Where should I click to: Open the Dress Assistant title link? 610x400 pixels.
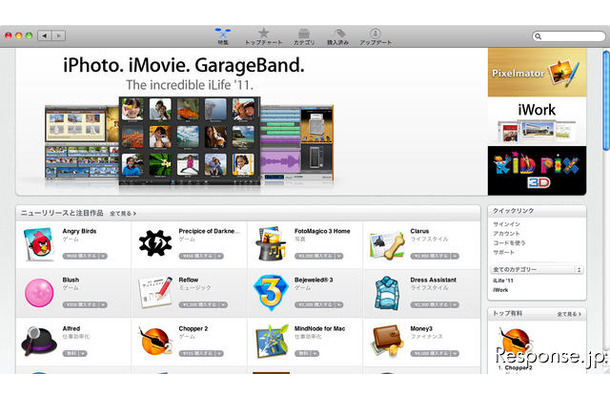[x=433, y=280]
